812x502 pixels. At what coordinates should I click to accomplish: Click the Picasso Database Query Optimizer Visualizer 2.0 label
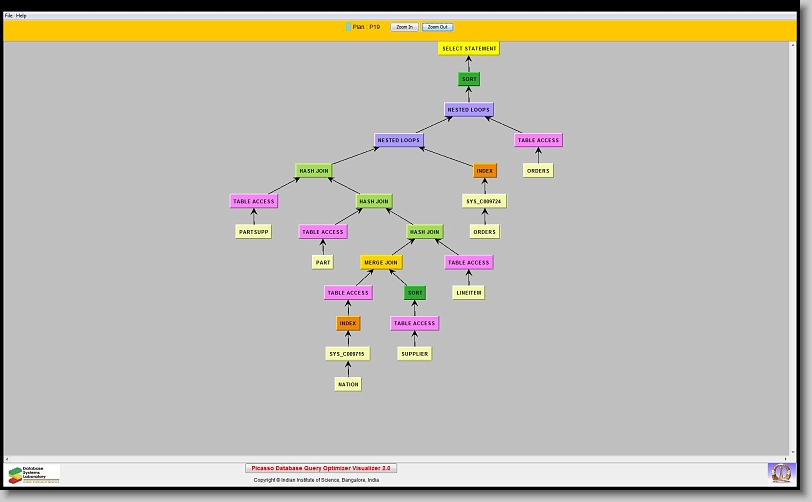[x=321, y=468]
